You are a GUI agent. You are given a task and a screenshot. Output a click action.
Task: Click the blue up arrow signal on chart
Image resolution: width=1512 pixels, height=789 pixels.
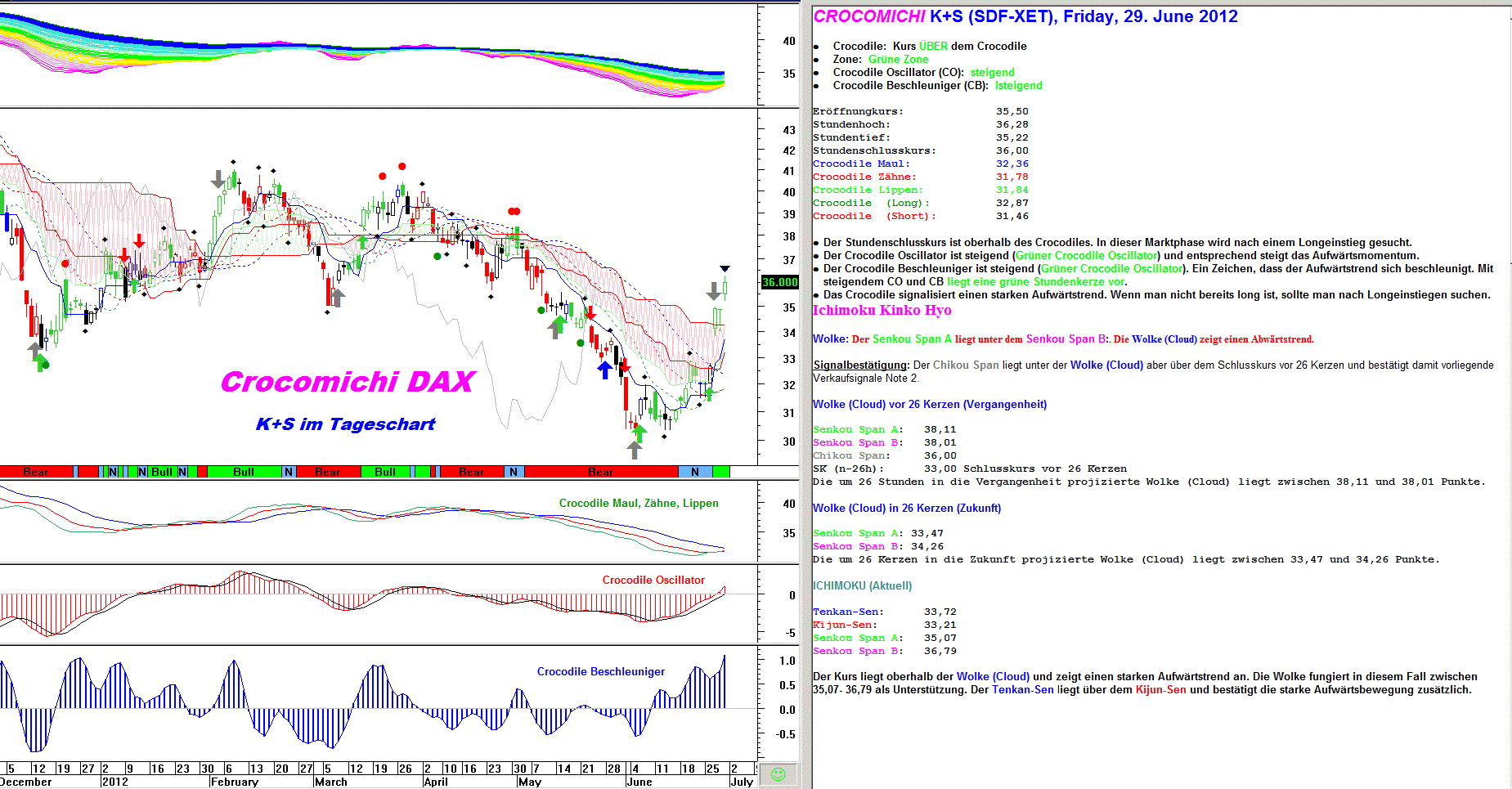point(604,370)
